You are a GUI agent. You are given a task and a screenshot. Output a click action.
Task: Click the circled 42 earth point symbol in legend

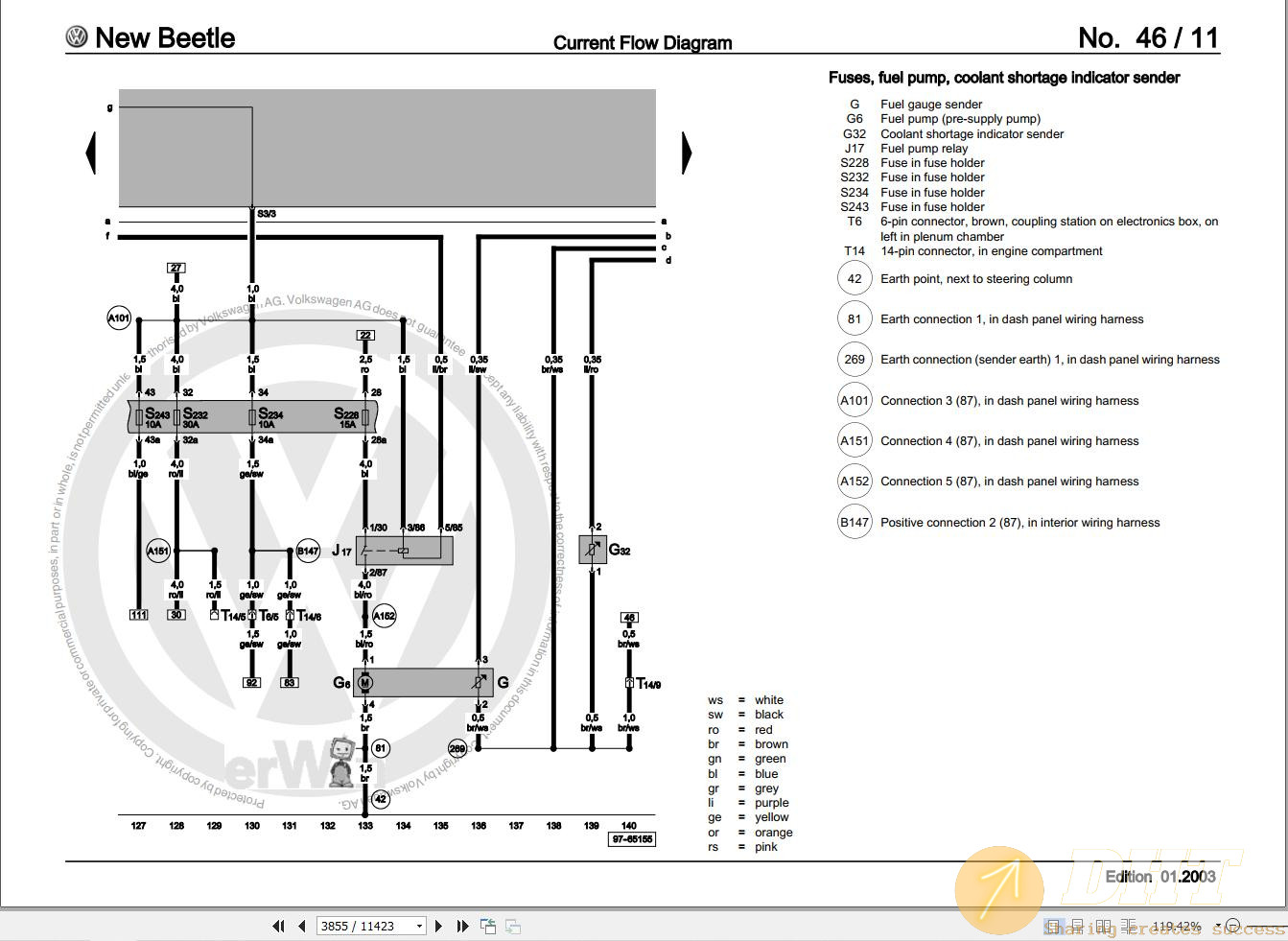click(855, 279)
